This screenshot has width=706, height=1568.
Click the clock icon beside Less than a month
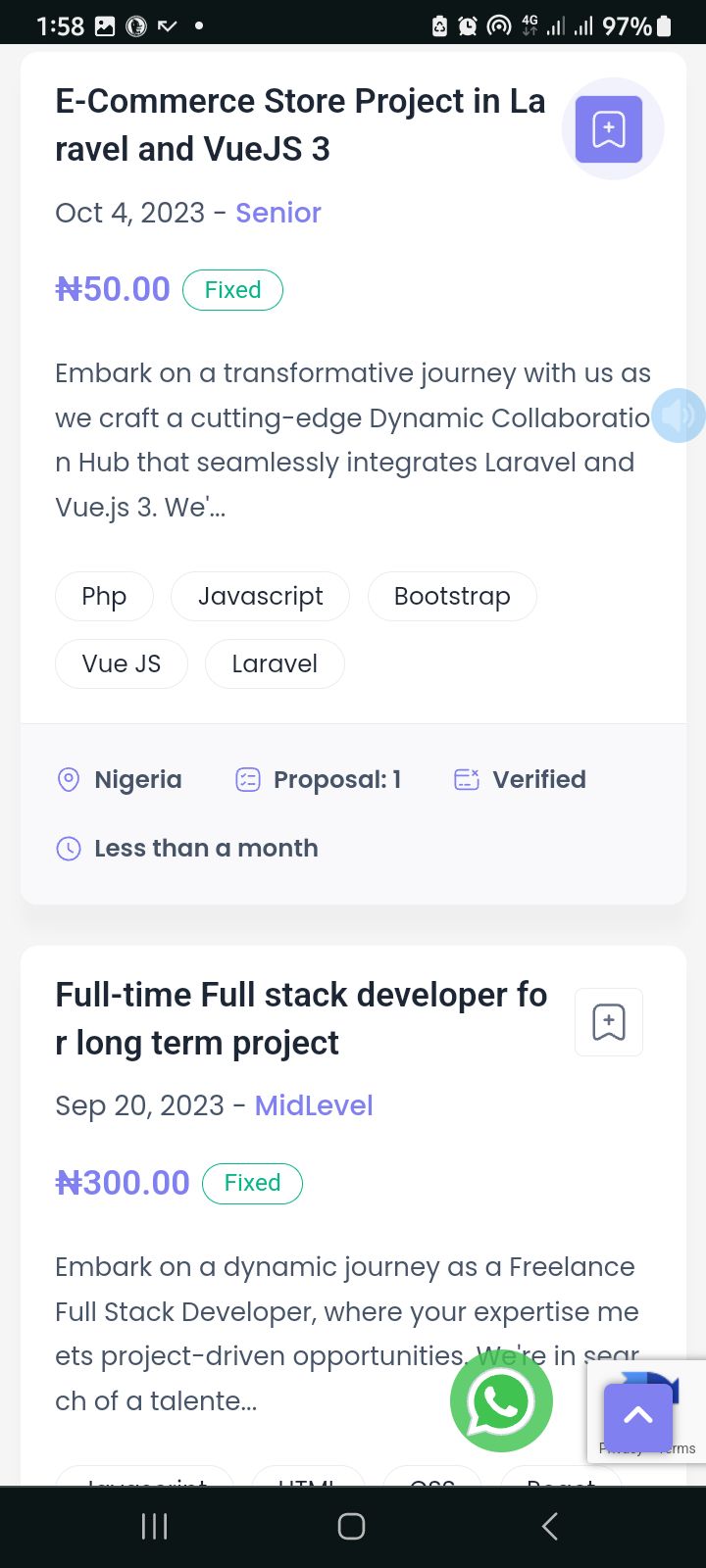(69, 849)
